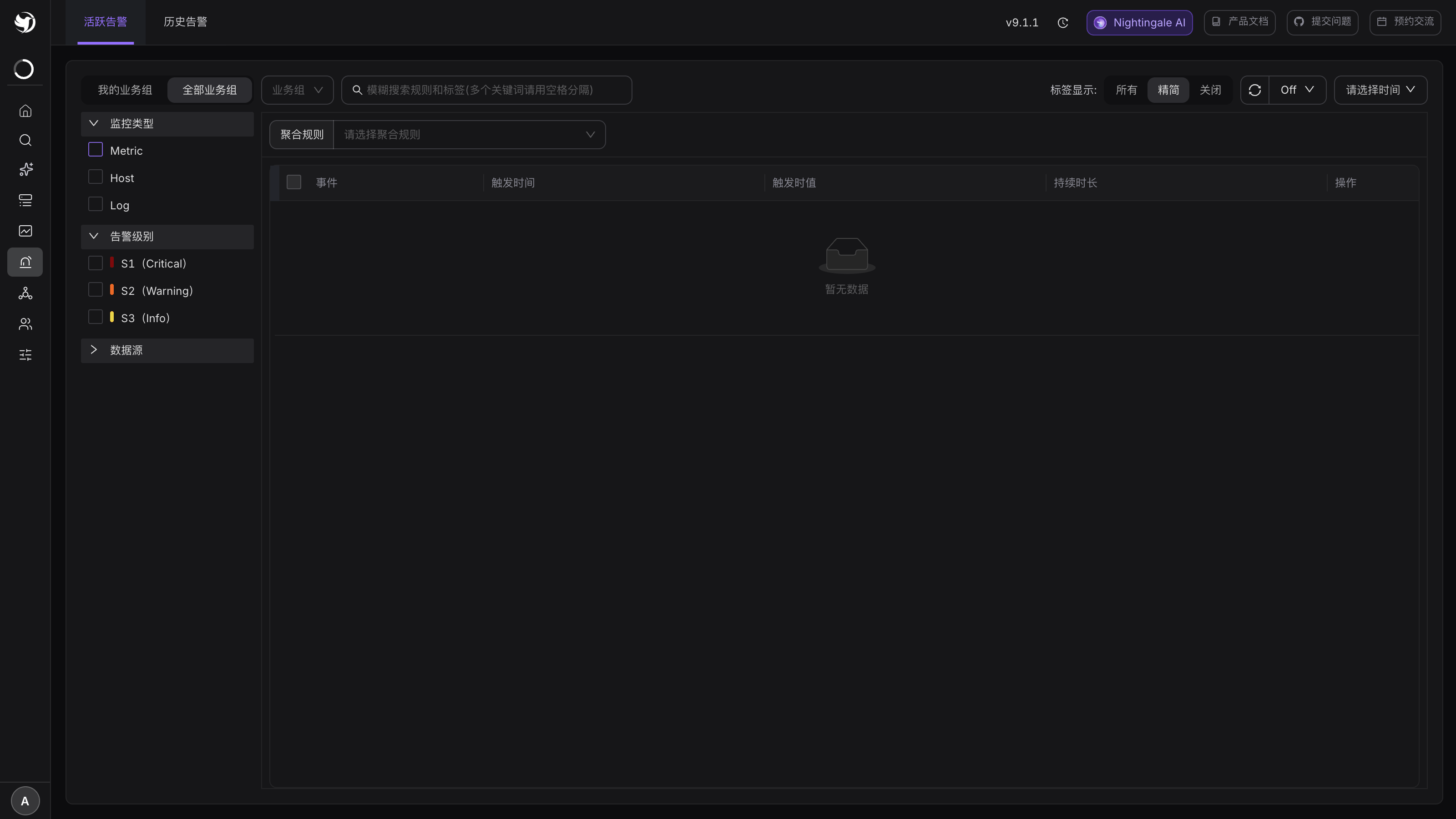The width and height of the screenshot is (1456, 819).
Task: Set tag display to 关闭
Action: [x=1210, y=90]
